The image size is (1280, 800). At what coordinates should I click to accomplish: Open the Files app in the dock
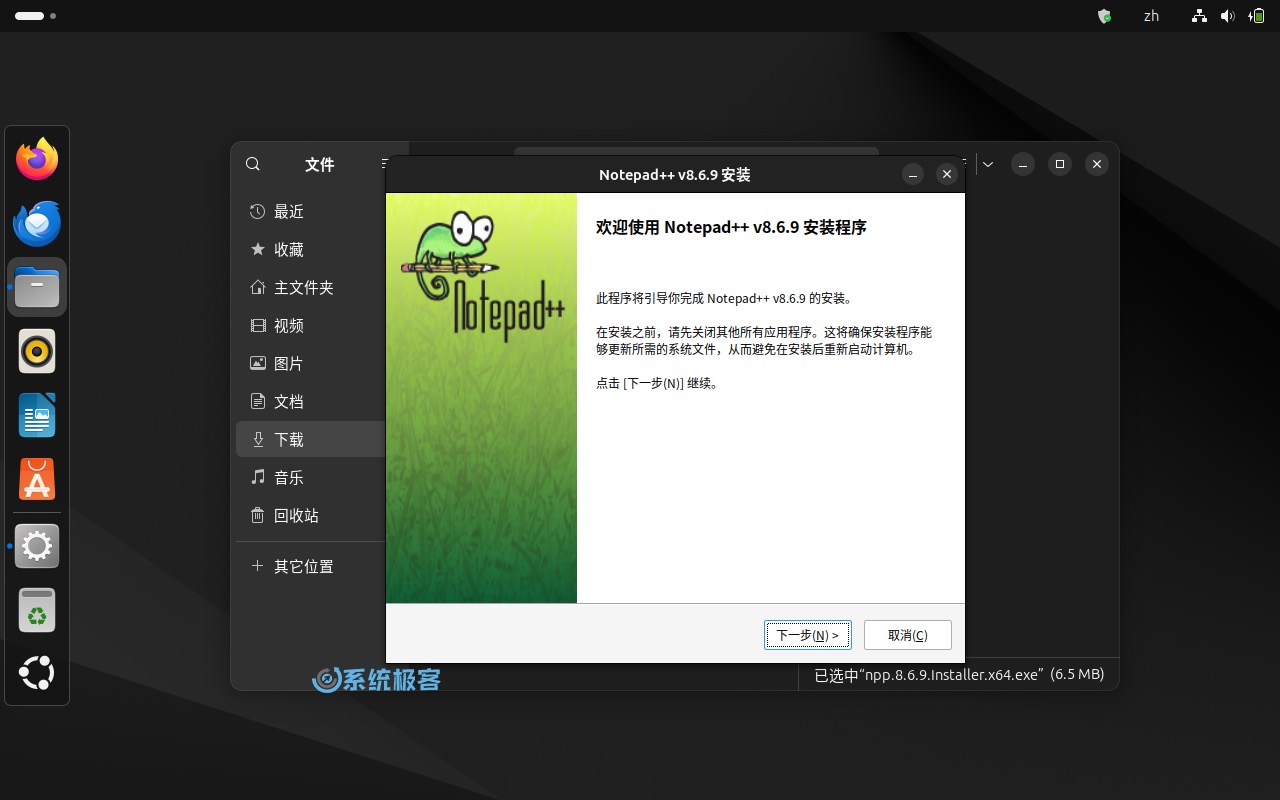[x=37, y=287]
